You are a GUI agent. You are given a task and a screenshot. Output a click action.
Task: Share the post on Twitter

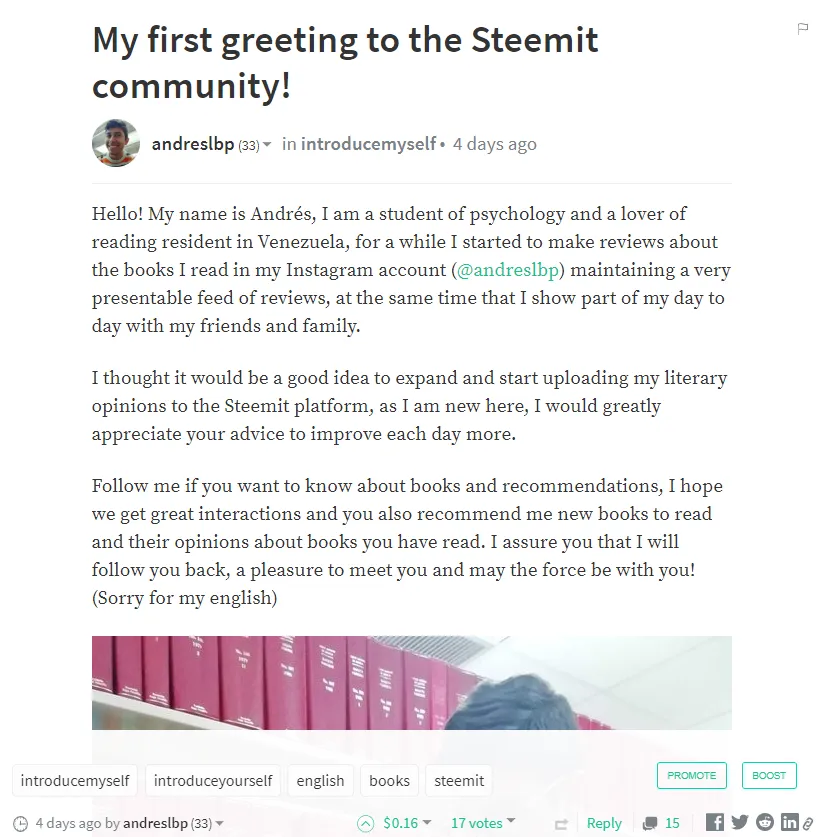point(740,822)
